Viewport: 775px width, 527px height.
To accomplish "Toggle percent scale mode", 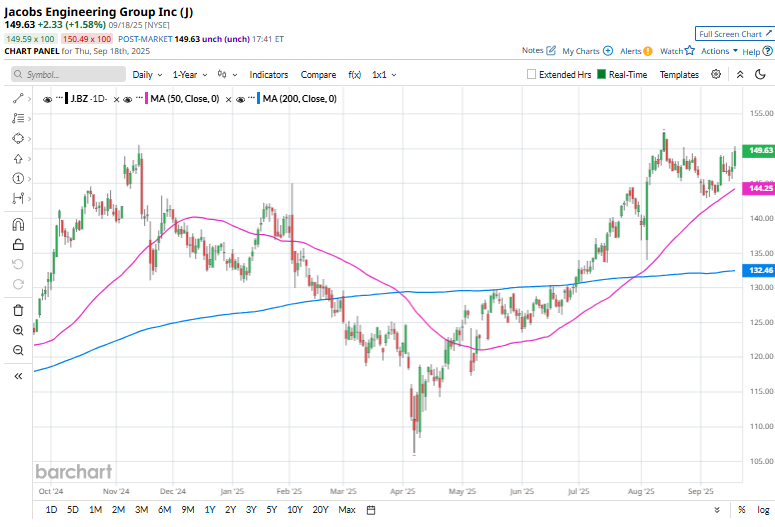I will [x=742, y=510].
